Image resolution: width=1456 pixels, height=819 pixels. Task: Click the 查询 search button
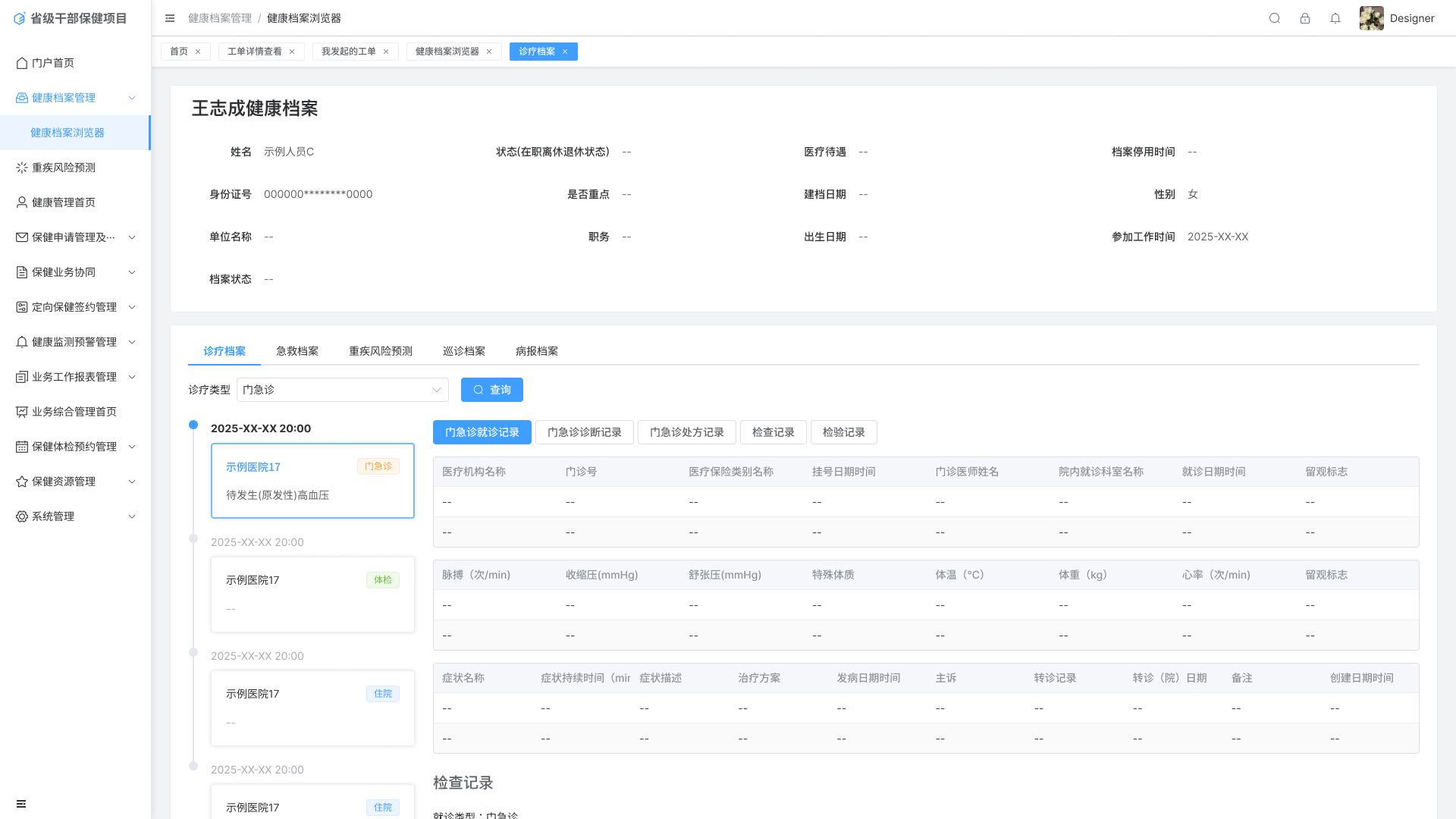492,390
